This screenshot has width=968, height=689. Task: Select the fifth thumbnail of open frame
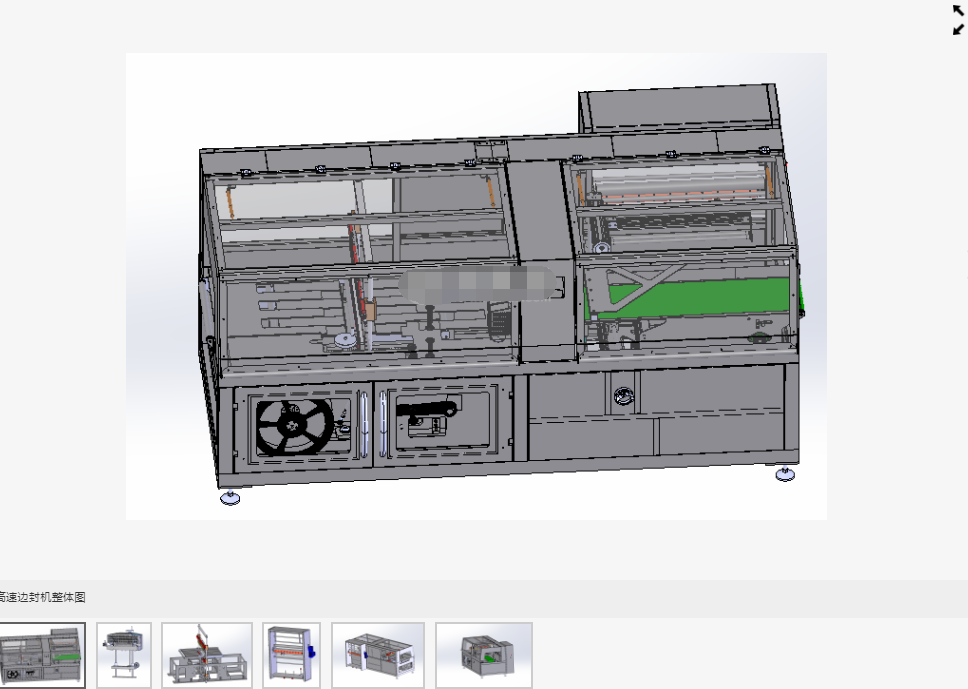pyautogui.click(x=378, y=655)
